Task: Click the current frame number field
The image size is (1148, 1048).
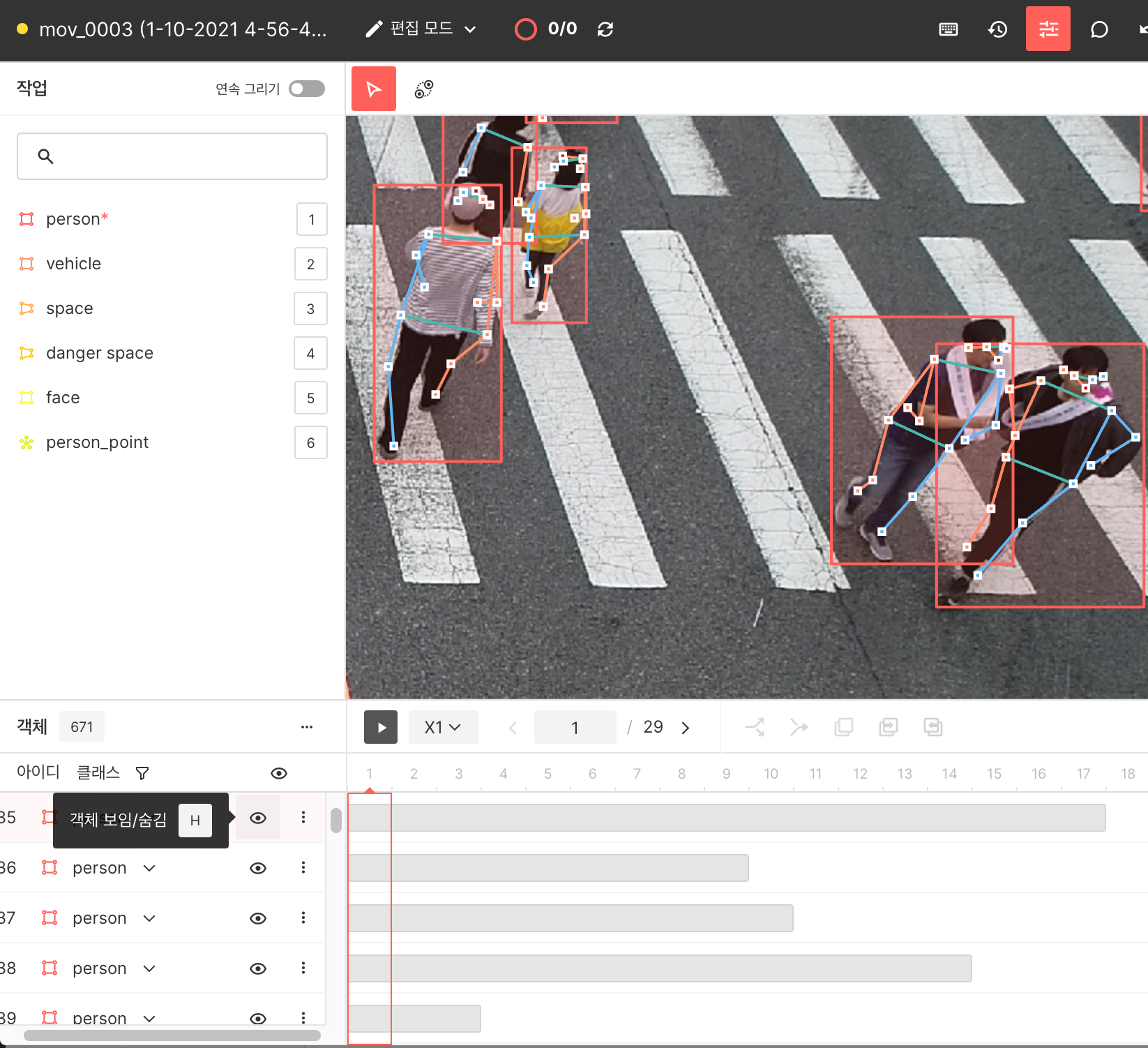Action: (575, 728)
